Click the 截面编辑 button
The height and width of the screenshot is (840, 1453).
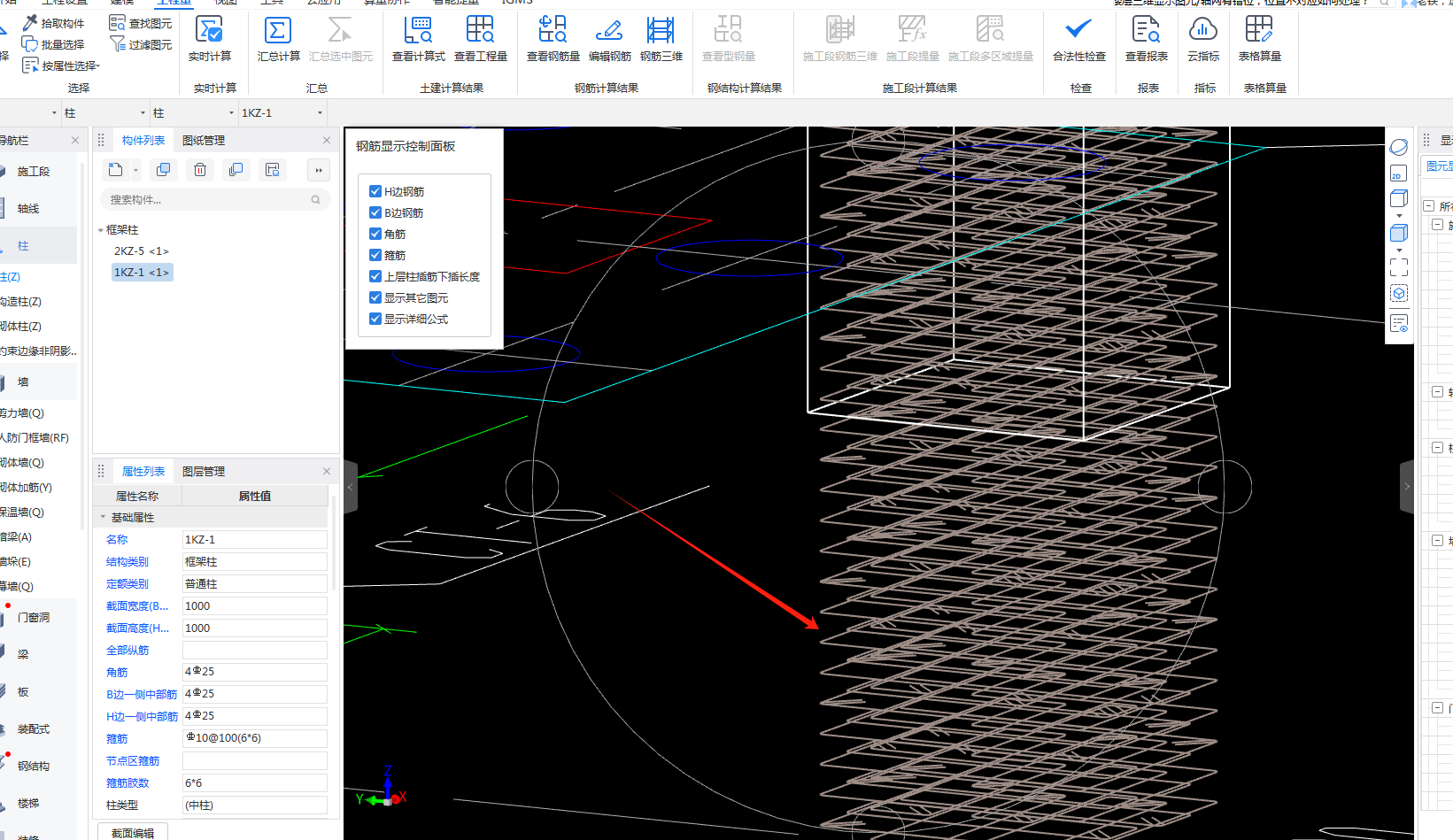(x=133, y=833)
